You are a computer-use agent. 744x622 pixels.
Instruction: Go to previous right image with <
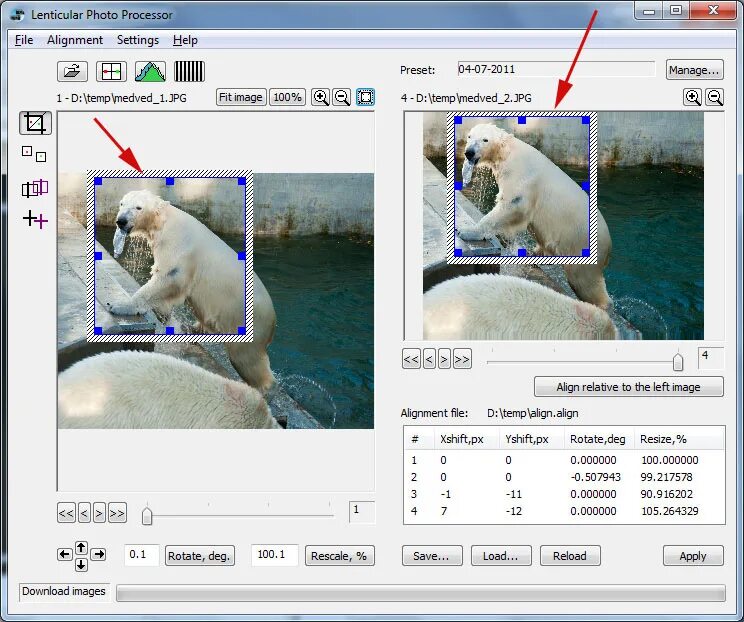429,359
